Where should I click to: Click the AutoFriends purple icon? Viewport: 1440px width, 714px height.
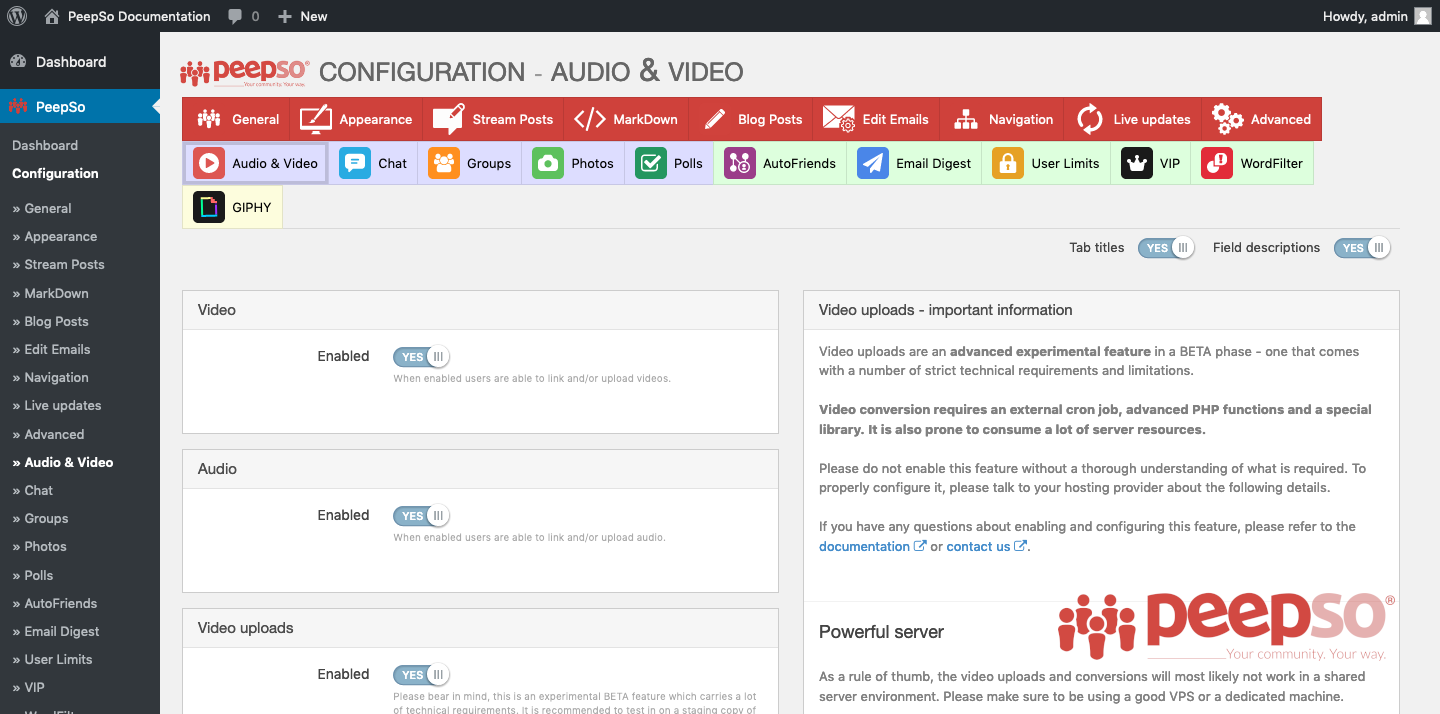740,163
